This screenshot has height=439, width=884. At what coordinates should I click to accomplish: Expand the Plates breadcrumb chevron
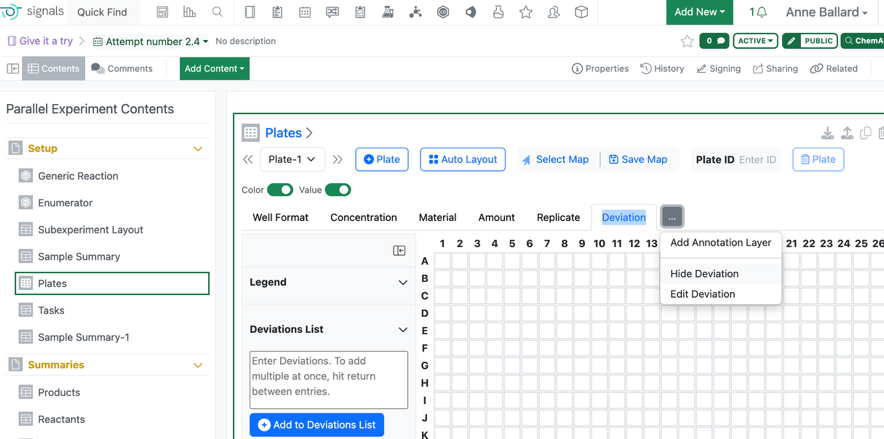[309, 133]
